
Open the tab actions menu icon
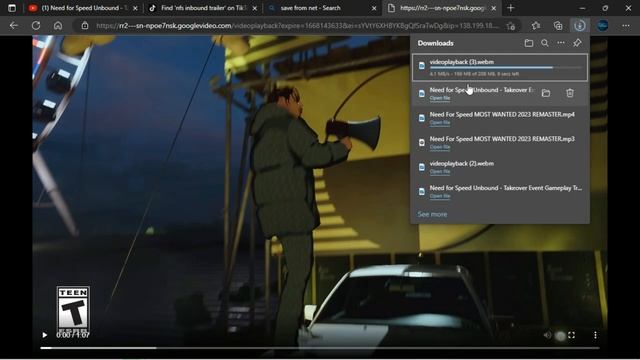click(12, 8)
